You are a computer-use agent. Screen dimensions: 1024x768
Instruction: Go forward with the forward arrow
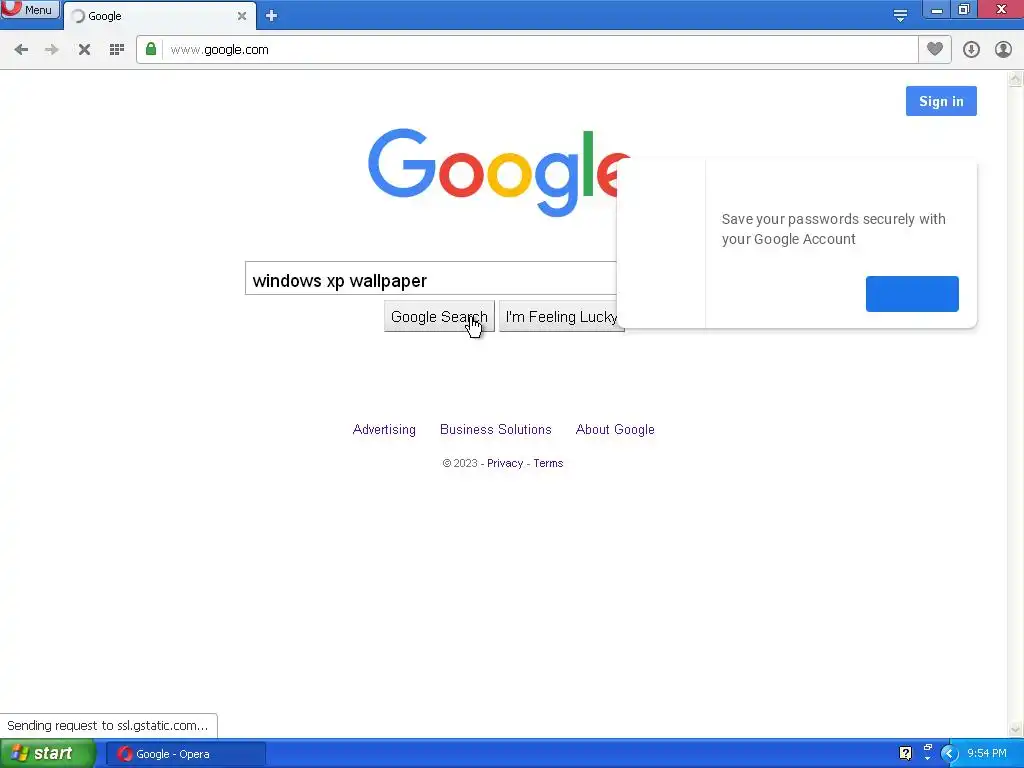(52, 50)
